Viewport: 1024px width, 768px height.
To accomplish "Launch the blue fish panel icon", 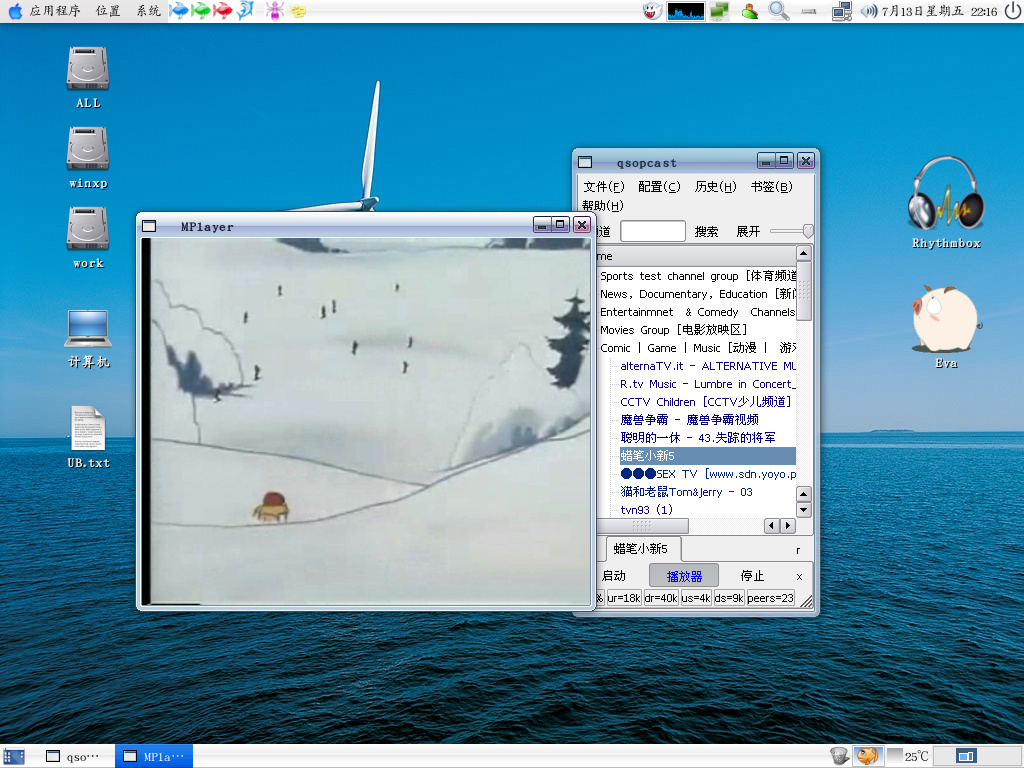I will (x=178, y=10).
